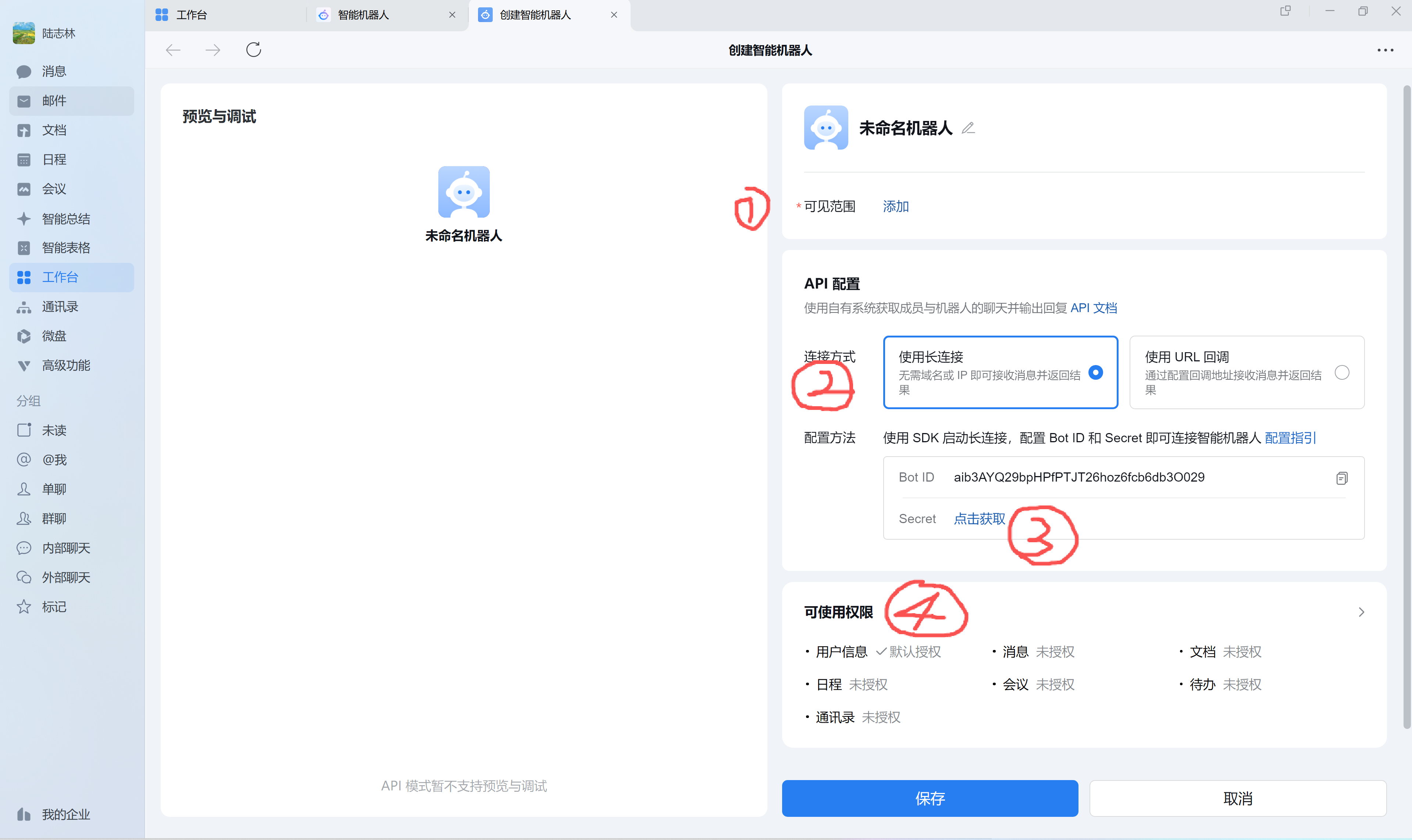Open the 配置指引 link
The height and width of the screenshot is (840, 1412).
pyautogui.click(x=1290, y=437)
